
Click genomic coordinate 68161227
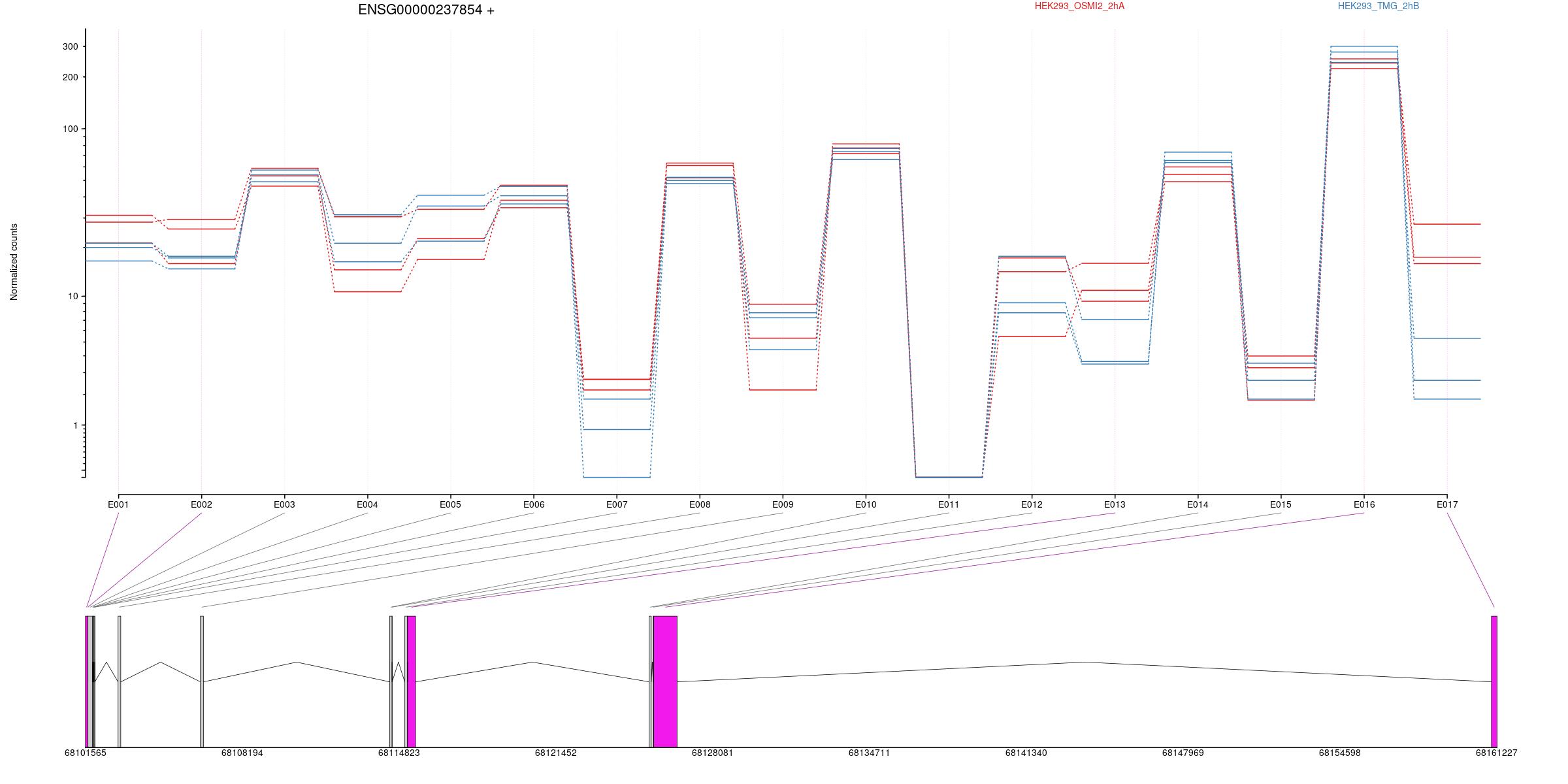(1497, 753)
